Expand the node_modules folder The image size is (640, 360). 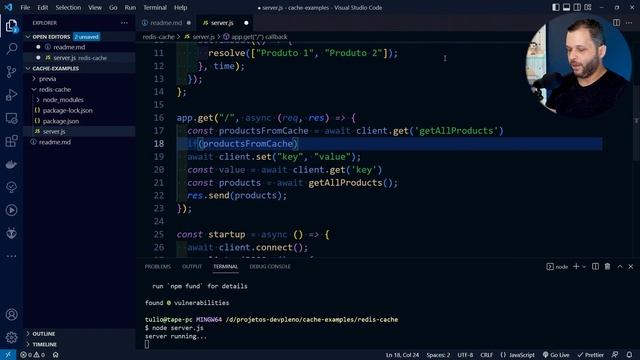(x=63, y=100)
